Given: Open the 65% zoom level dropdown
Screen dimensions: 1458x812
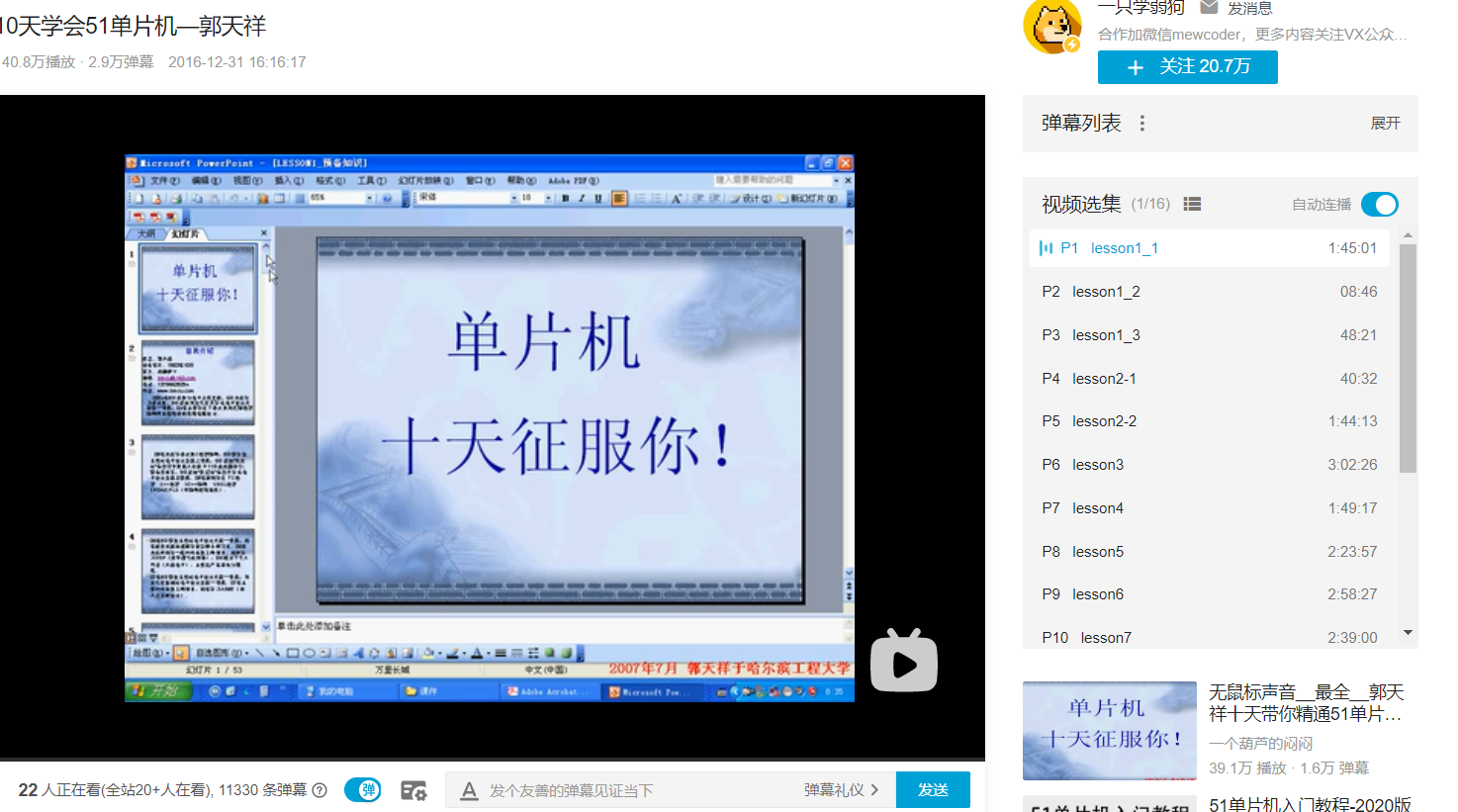Looking at the screenshot, I should tap(369, 199).
